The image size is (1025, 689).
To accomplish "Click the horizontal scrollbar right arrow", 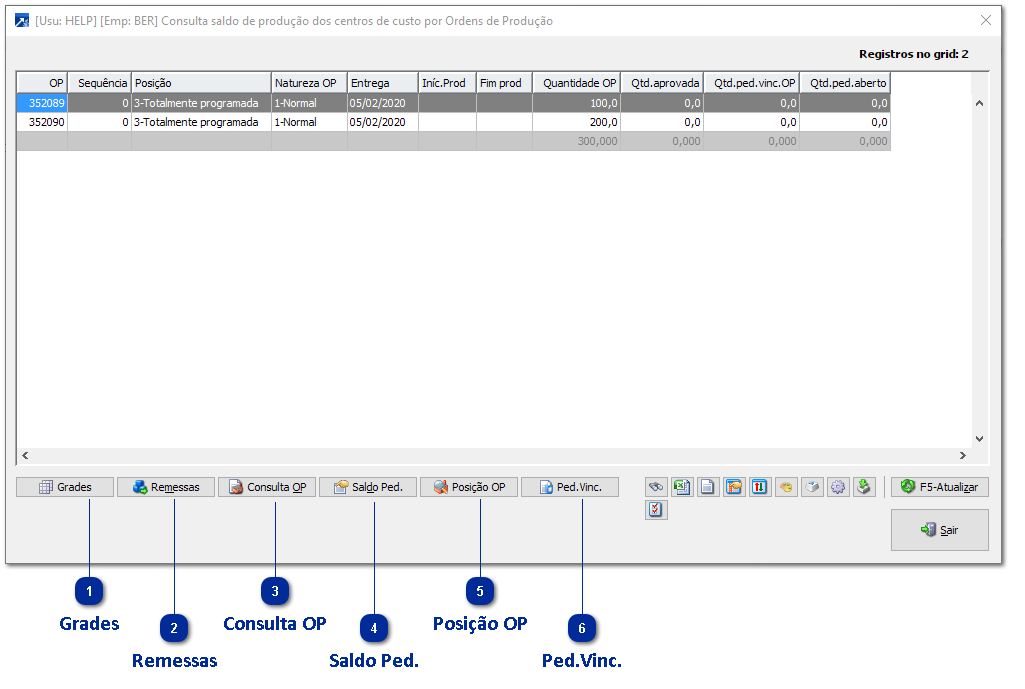I will point(963,456).
